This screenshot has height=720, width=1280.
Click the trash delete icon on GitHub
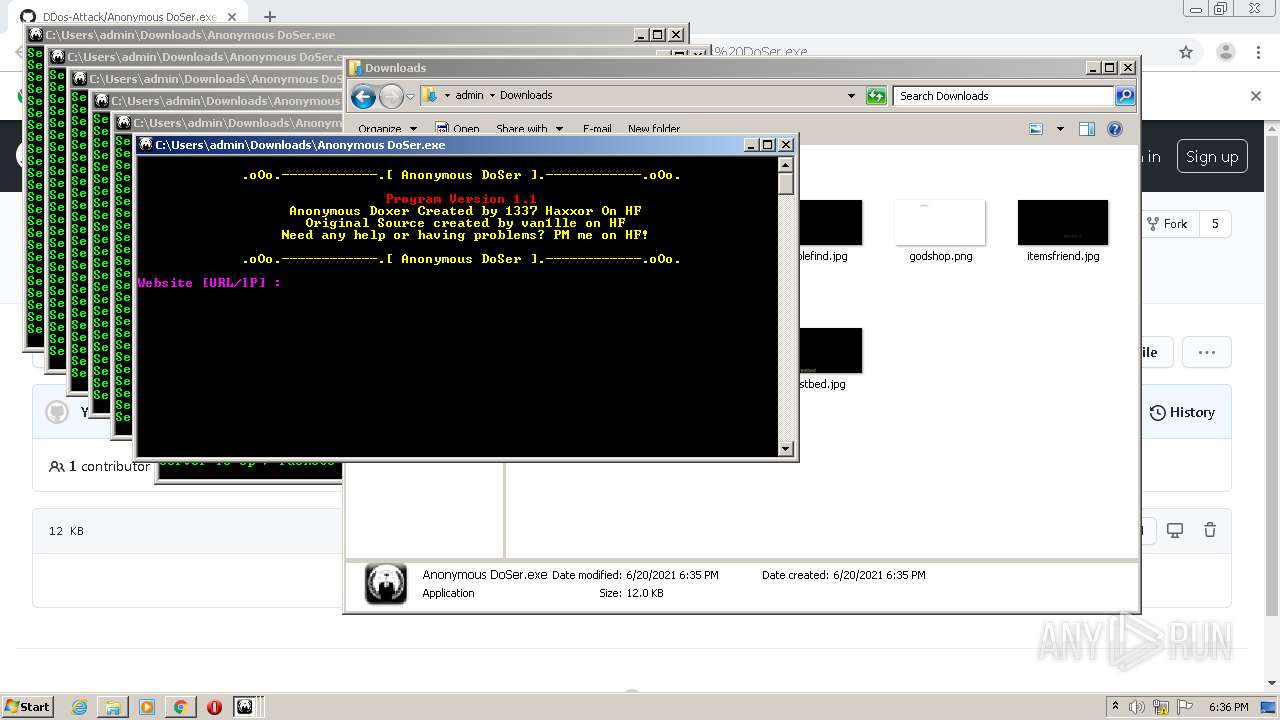click(x=1210, y=531)
